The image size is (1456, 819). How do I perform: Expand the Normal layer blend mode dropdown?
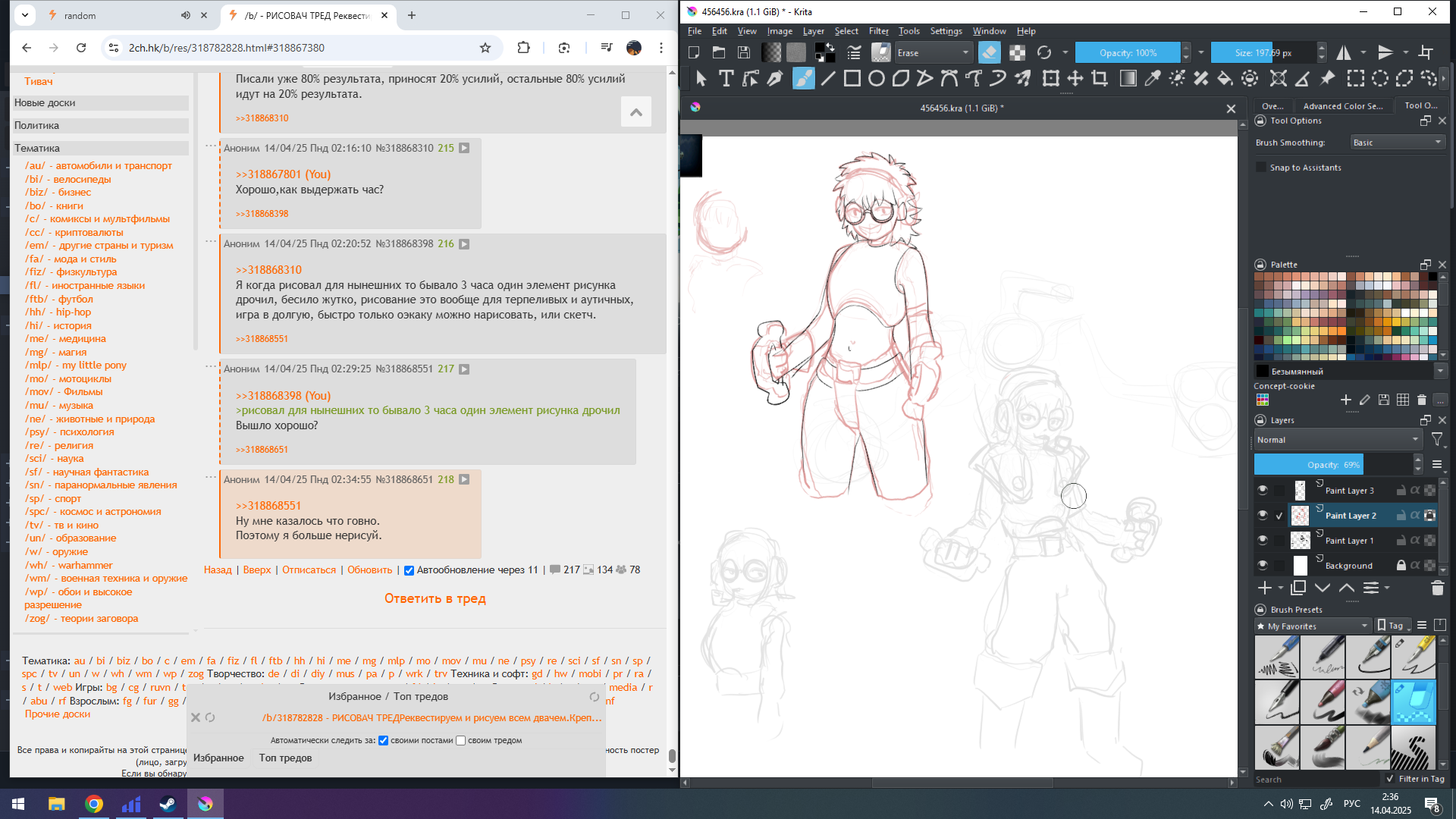[x=1338, y=440]
